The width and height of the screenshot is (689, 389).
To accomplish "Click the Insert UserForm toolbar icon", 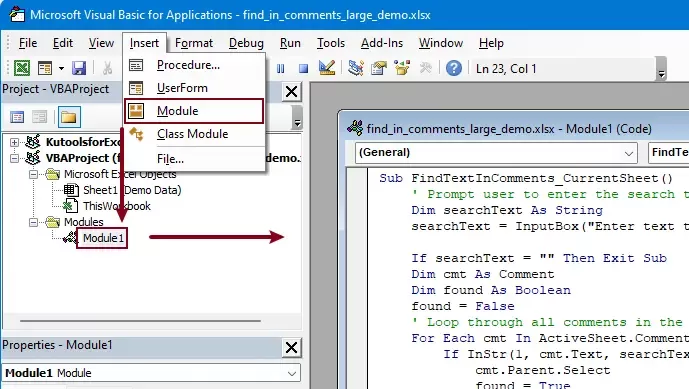I will [x=45, y=68].
